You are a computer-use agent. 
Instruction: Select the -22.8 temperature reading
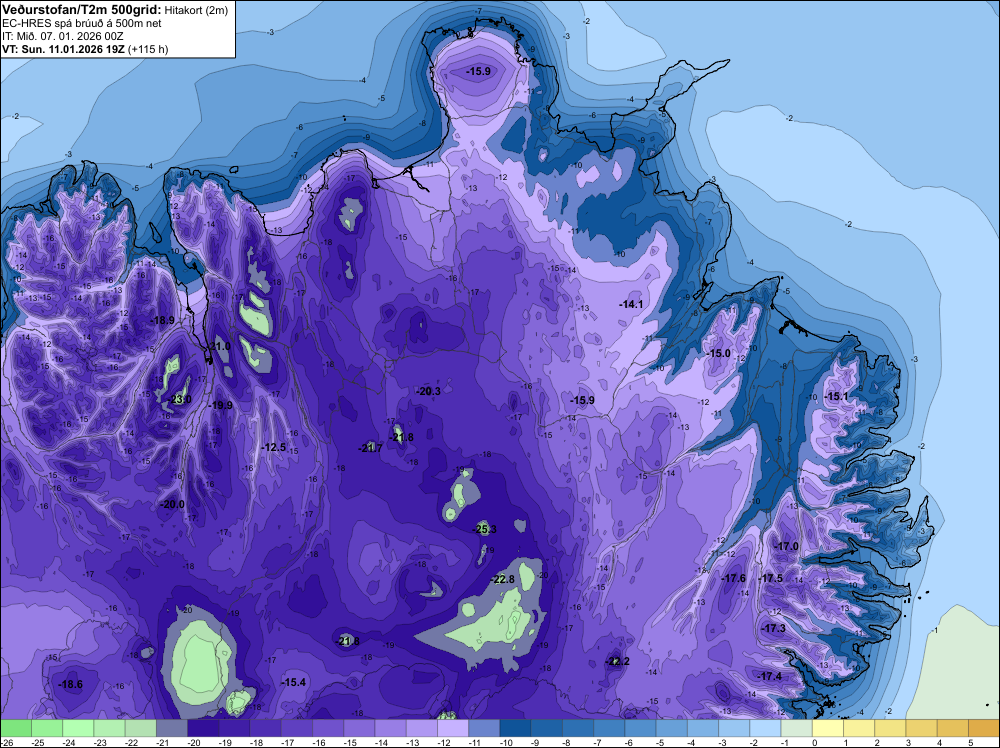pos(503,579)
